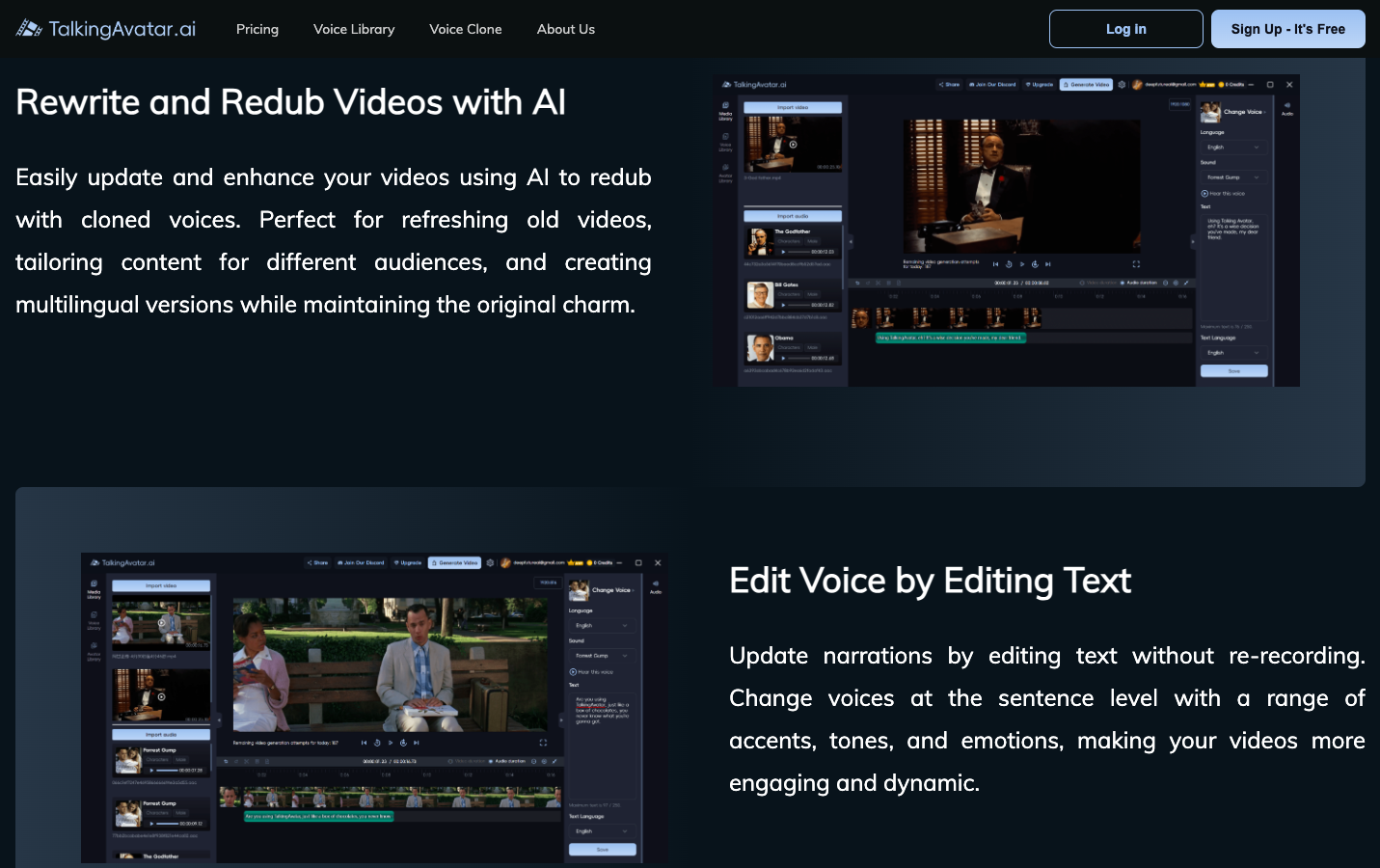
Task: Click Sign Up - It's Free
Action: pyautogui.click(x=1288, y=29)
